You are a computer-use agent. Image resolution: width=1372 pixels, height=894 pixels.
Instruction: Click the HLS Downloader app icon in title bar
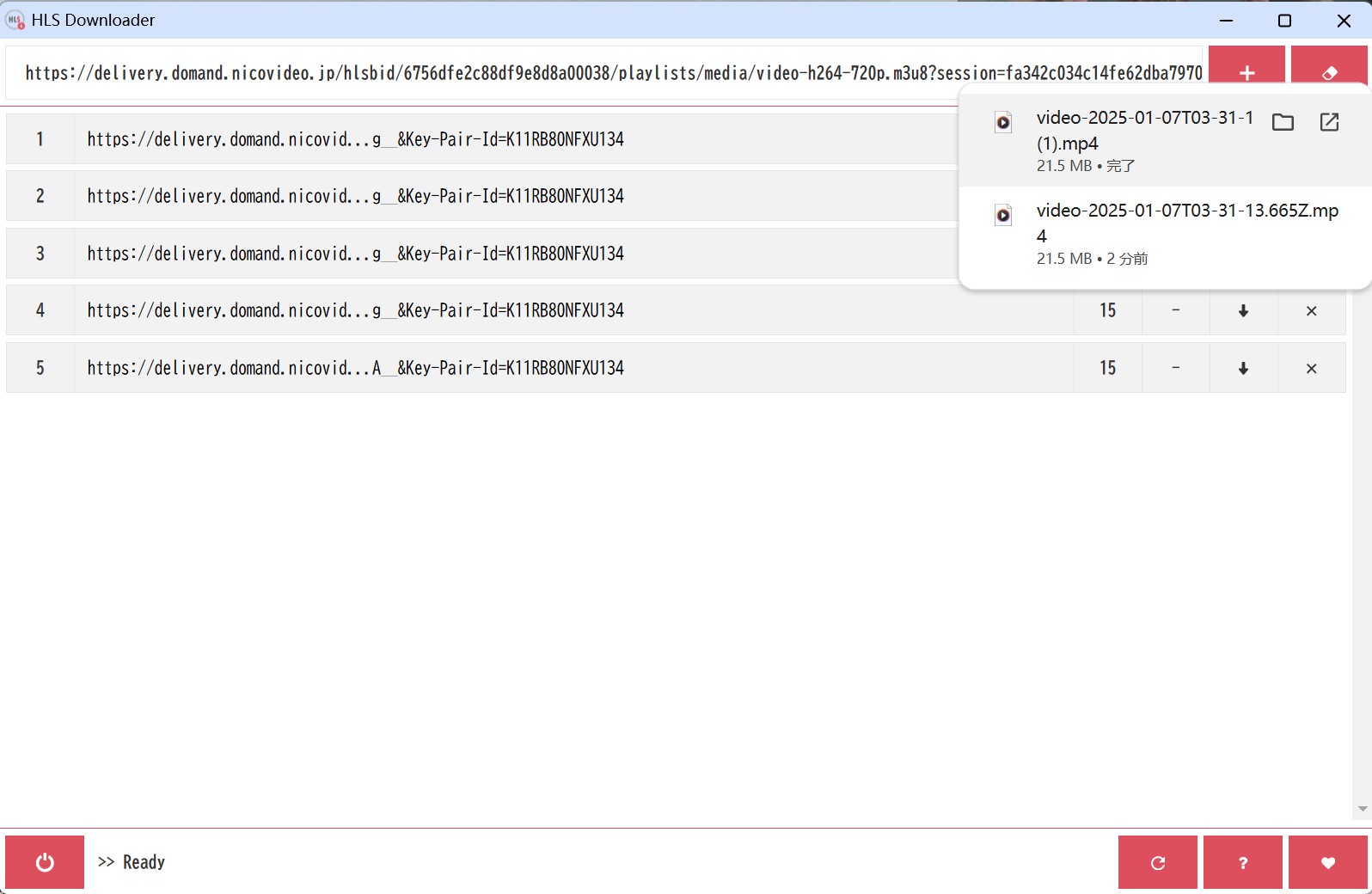coord(15,20)
